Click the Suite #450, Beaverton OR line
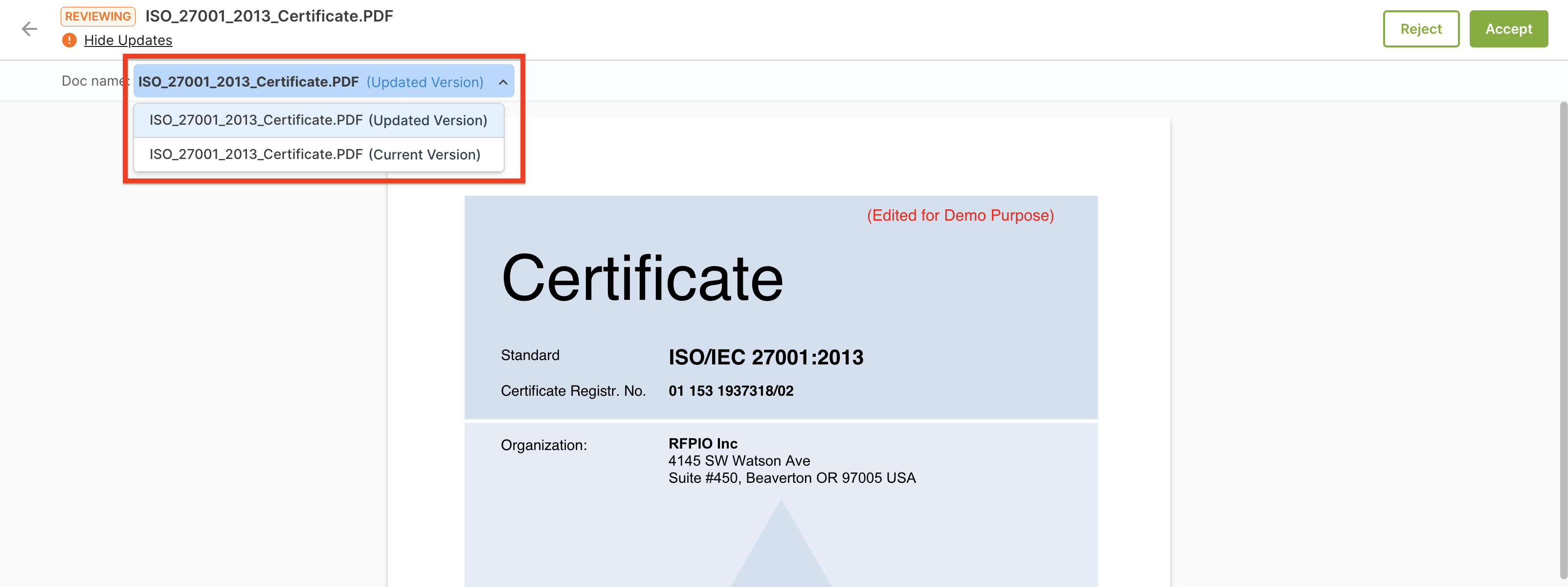The image size is (1568, 587). point(792,478)
